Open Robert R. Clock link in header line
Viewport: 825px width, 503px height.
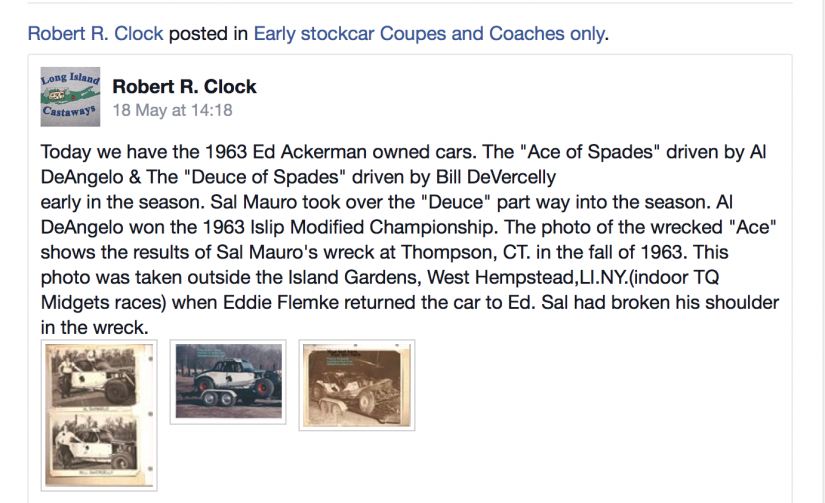click(95, 34)
